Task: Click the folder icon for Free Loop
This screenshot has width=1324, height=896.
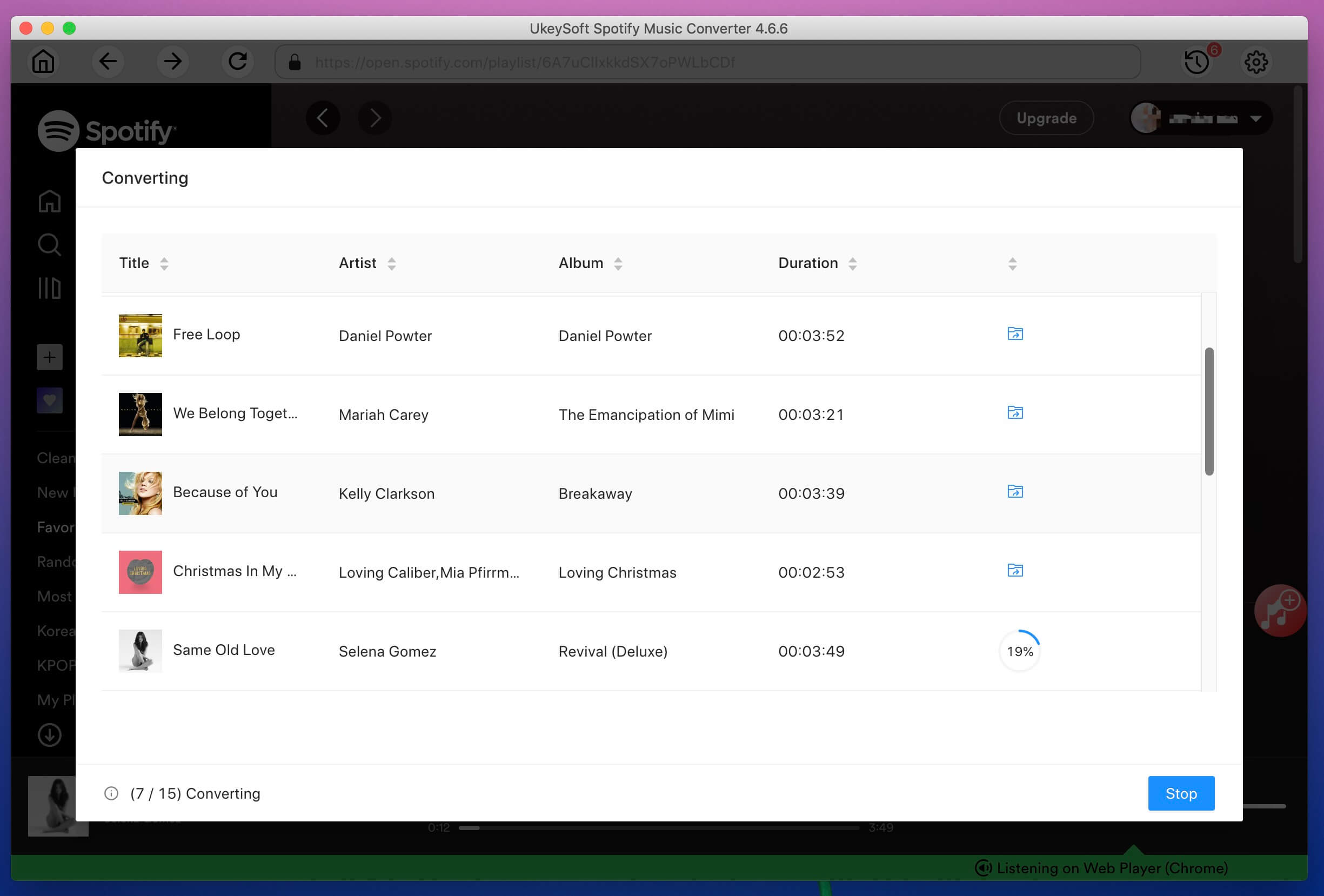Action: pyautogui.click(x=1015, y=333)
